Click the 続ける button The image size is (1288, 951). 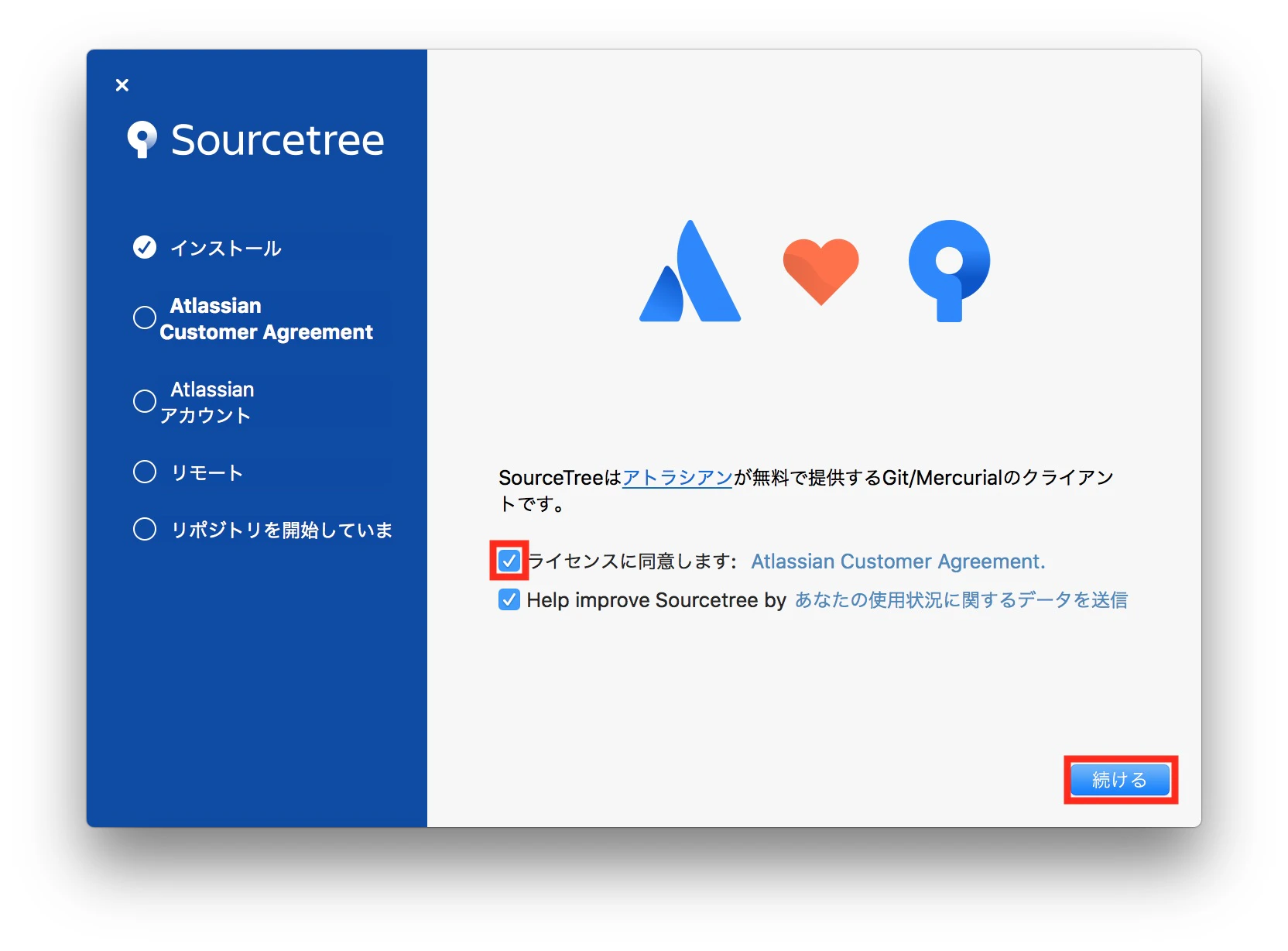(x=1120, y=780)
